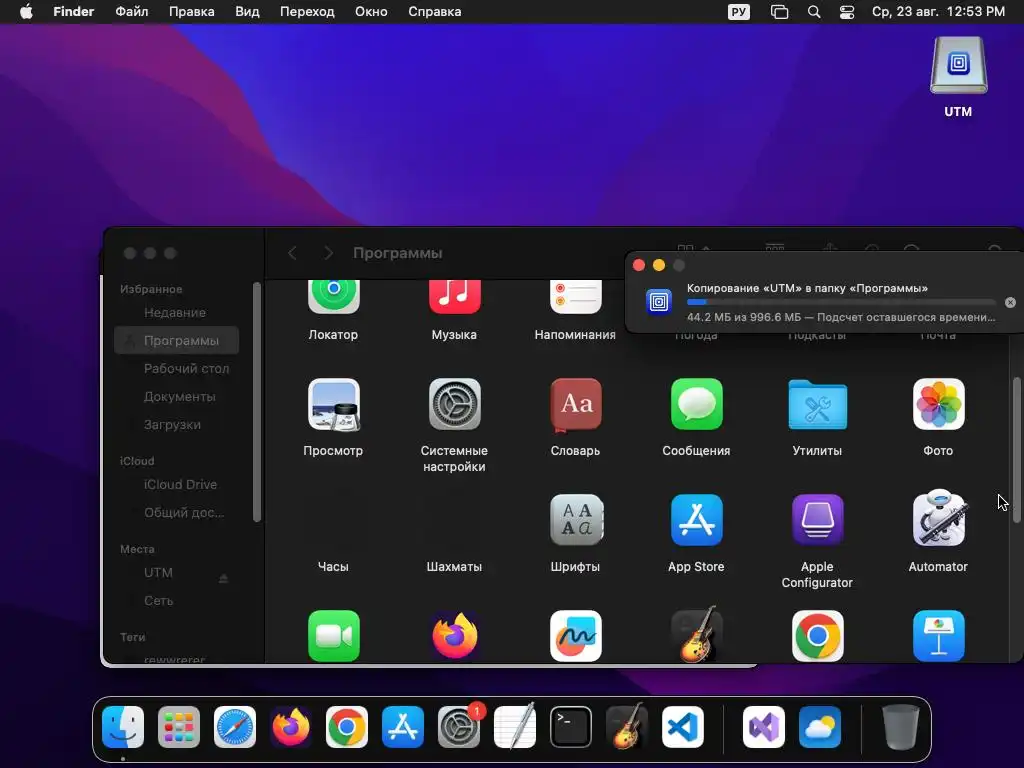
Task: Select Загрузки in Finder sidebar
Action: [176, 424]
